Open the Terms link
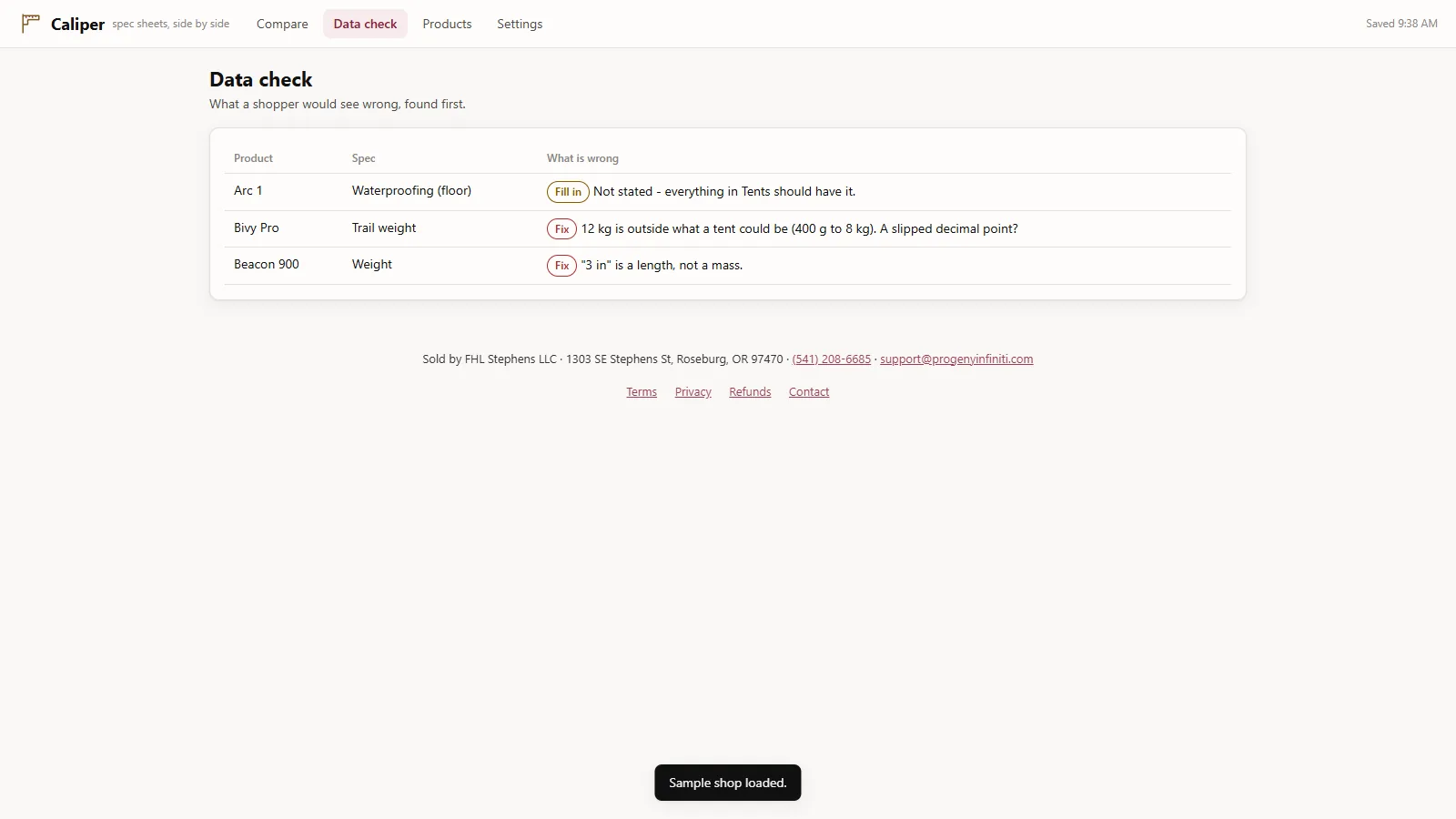1456x819 pixels. (x=642, y=392)
